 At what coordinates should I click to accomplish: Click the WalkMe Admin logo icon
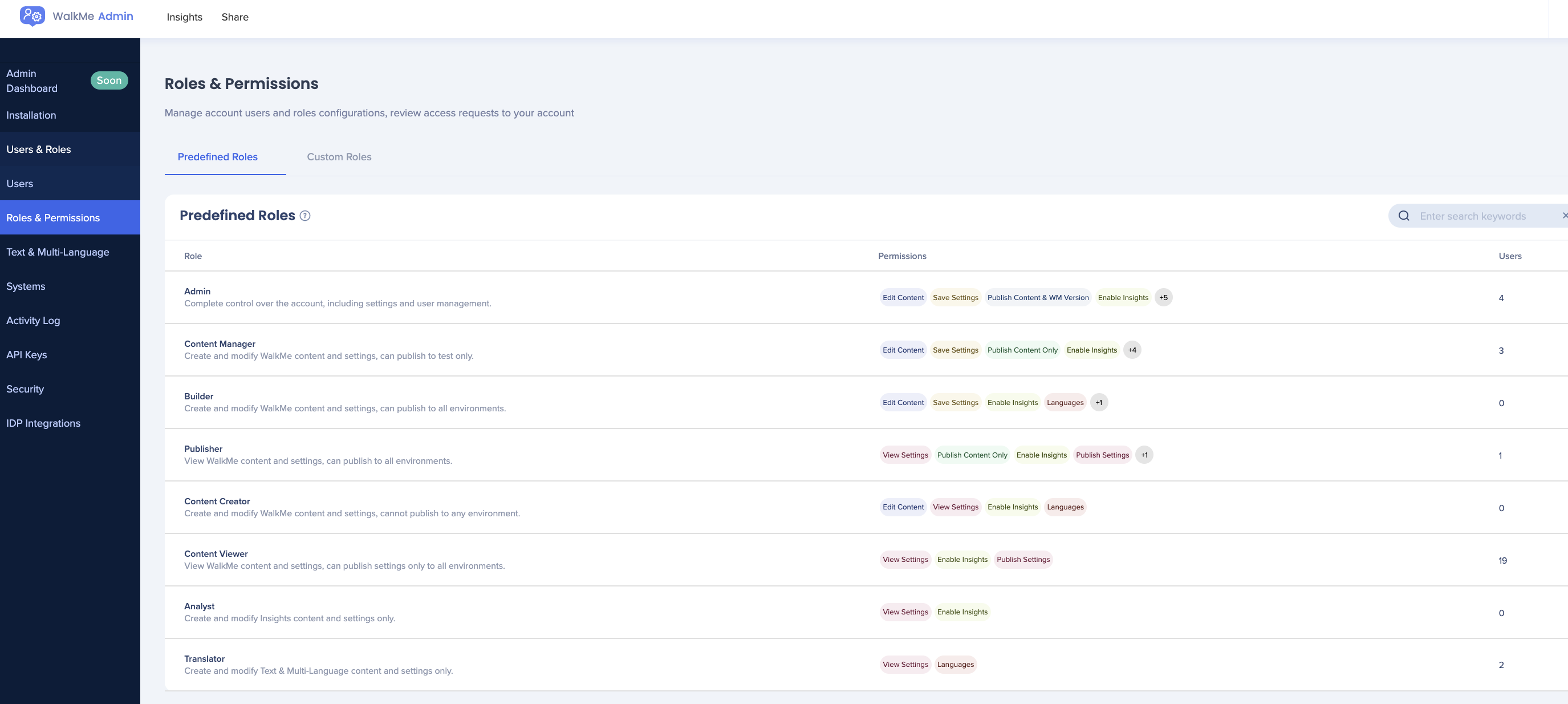[x=32, y=16]
